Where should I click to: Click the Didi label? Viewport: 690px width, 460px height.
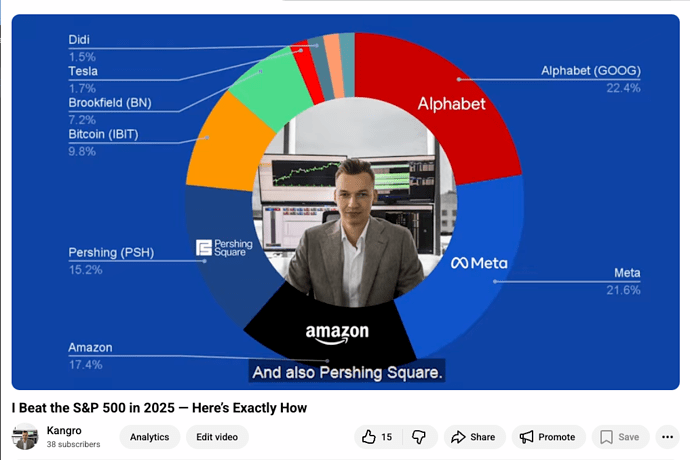[x=79, y=39]
